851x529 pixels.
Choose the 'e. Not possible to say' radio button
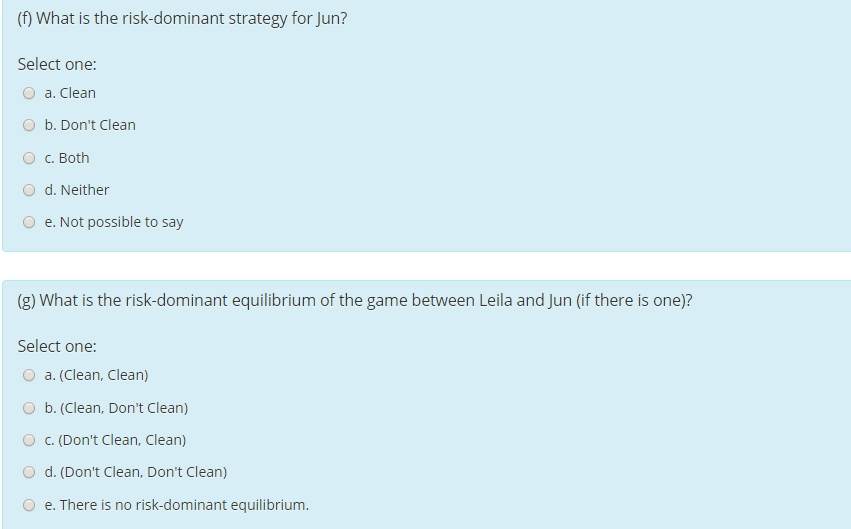pyautogui.click(x=29, y=223)
